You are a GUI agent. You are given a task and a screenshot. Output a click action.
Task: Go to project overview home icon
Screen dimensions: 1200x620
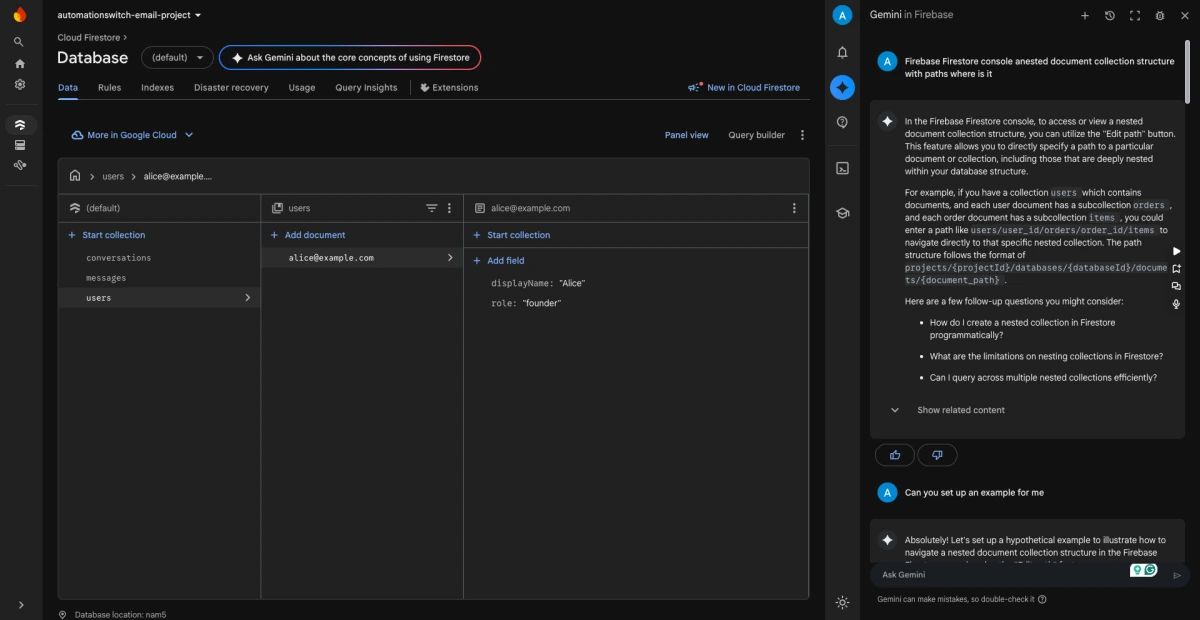pos(19,63)
